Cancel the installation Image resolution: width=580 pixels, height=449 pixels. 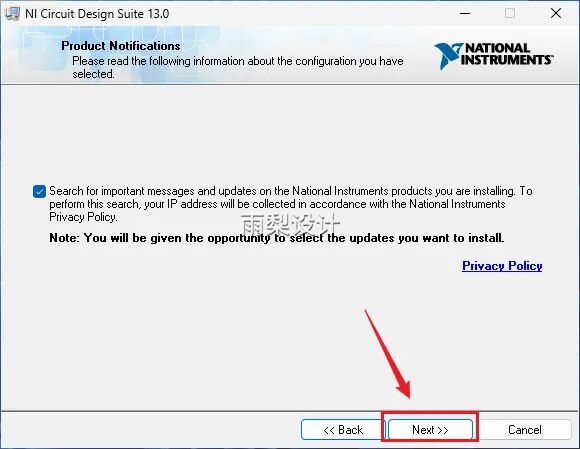(525, 429)
